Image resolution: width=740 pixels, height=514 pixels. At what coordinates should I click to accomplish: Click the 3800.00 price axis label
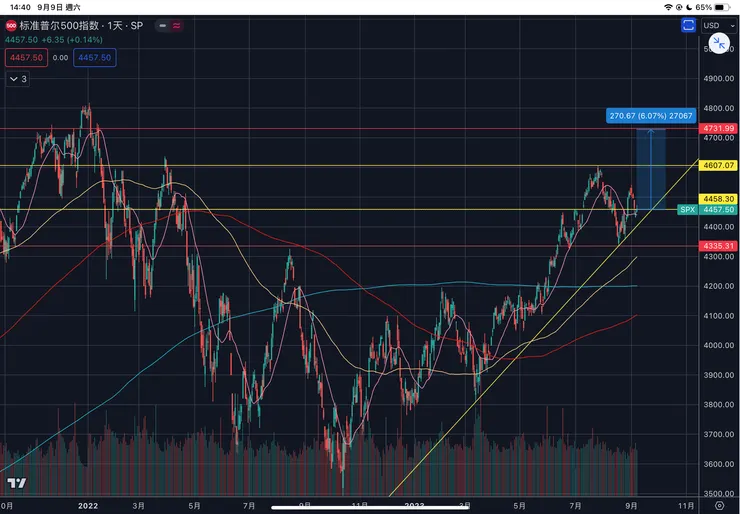coord(719,404)
